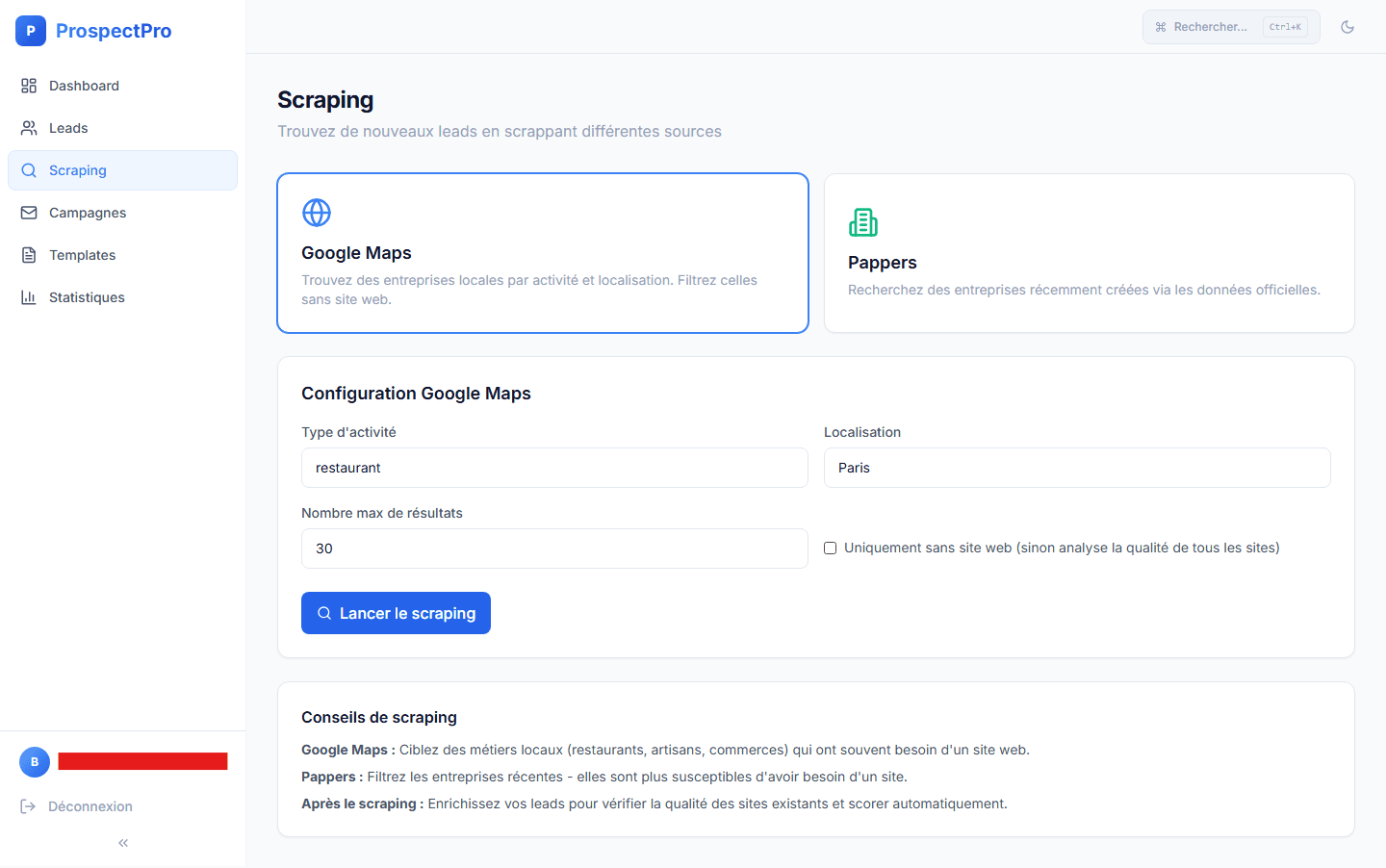
Task: Select the Pappers source card
Action: tap(1089, 253)
